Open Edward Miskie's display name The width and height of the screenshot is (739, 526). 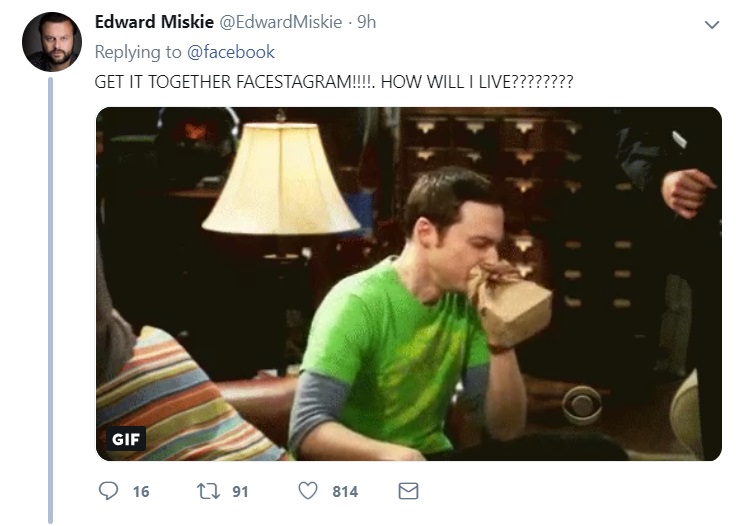tap(154, 22)
